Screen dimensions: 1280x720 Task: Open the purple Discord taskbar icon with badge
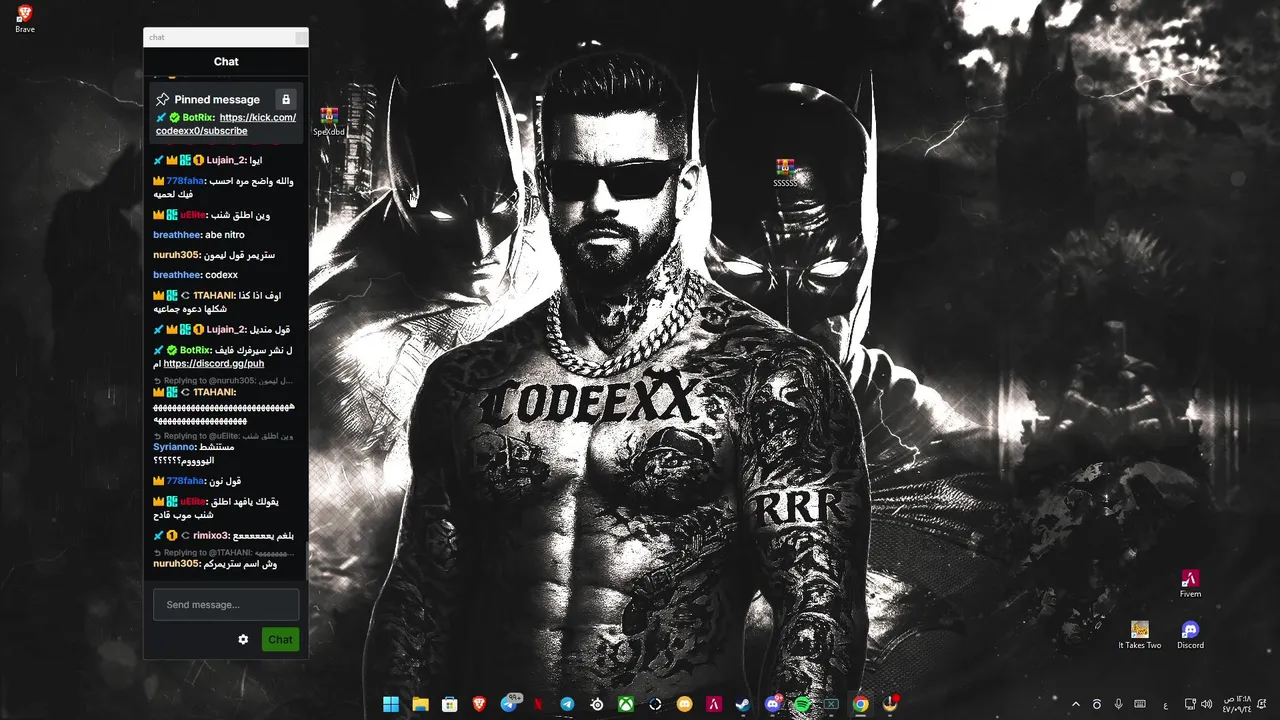(x=773, y=704)
